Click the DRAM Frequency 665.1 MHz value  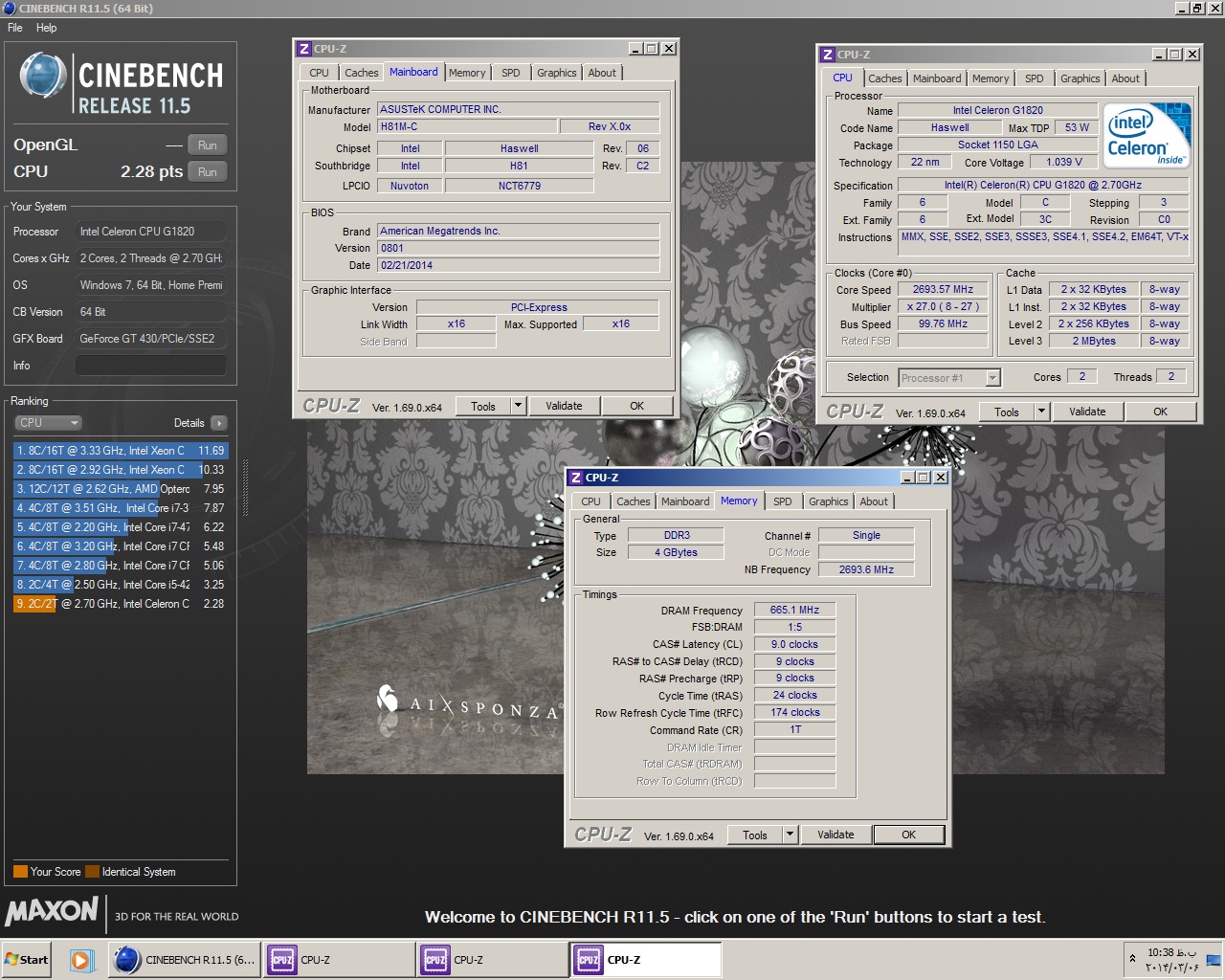coord(794,610)
